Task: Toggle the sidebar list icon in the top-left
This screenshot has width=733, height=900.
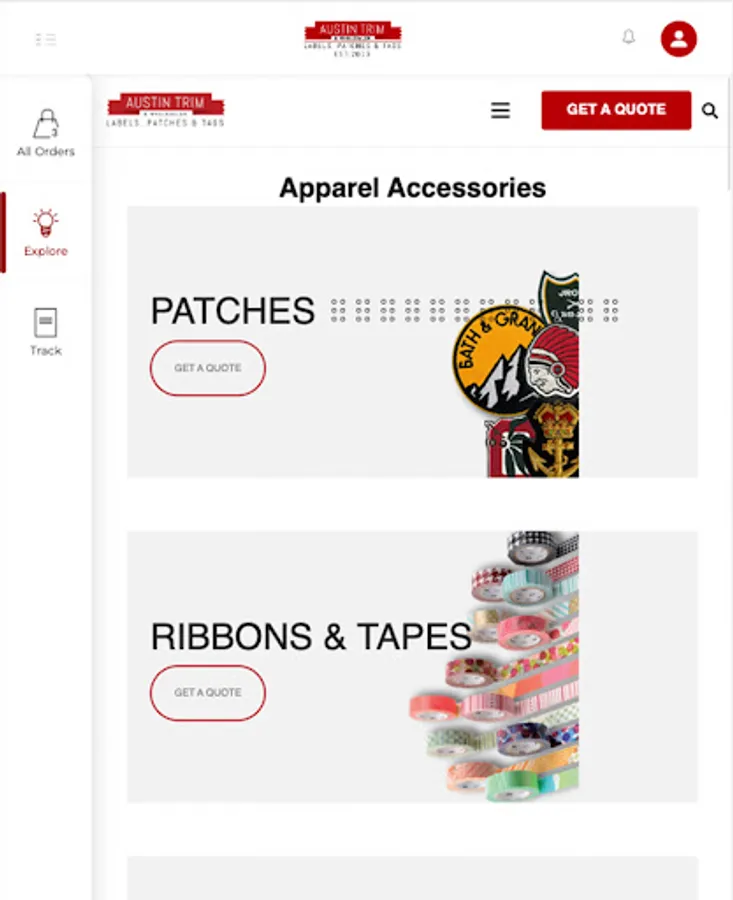Action: (46, 40)
